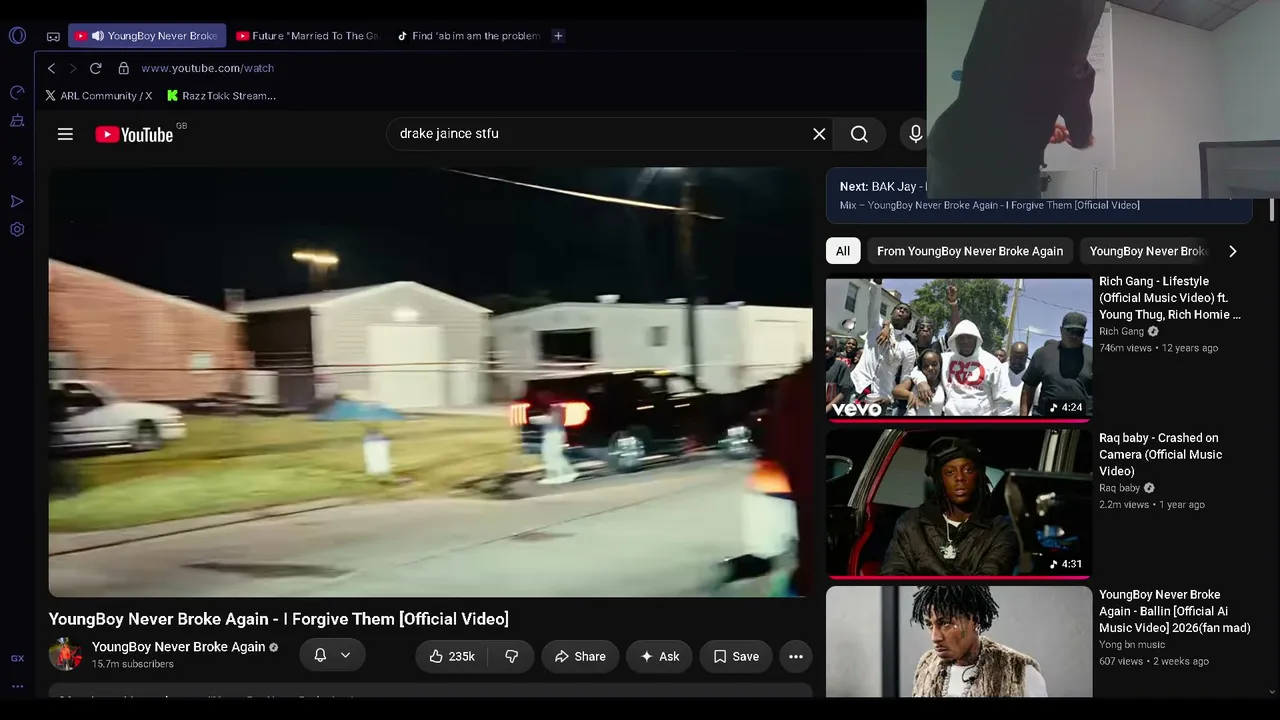Open "Raq baby - Crashed on Camera" title
1280x720 pixels.
coord(1160,454)
